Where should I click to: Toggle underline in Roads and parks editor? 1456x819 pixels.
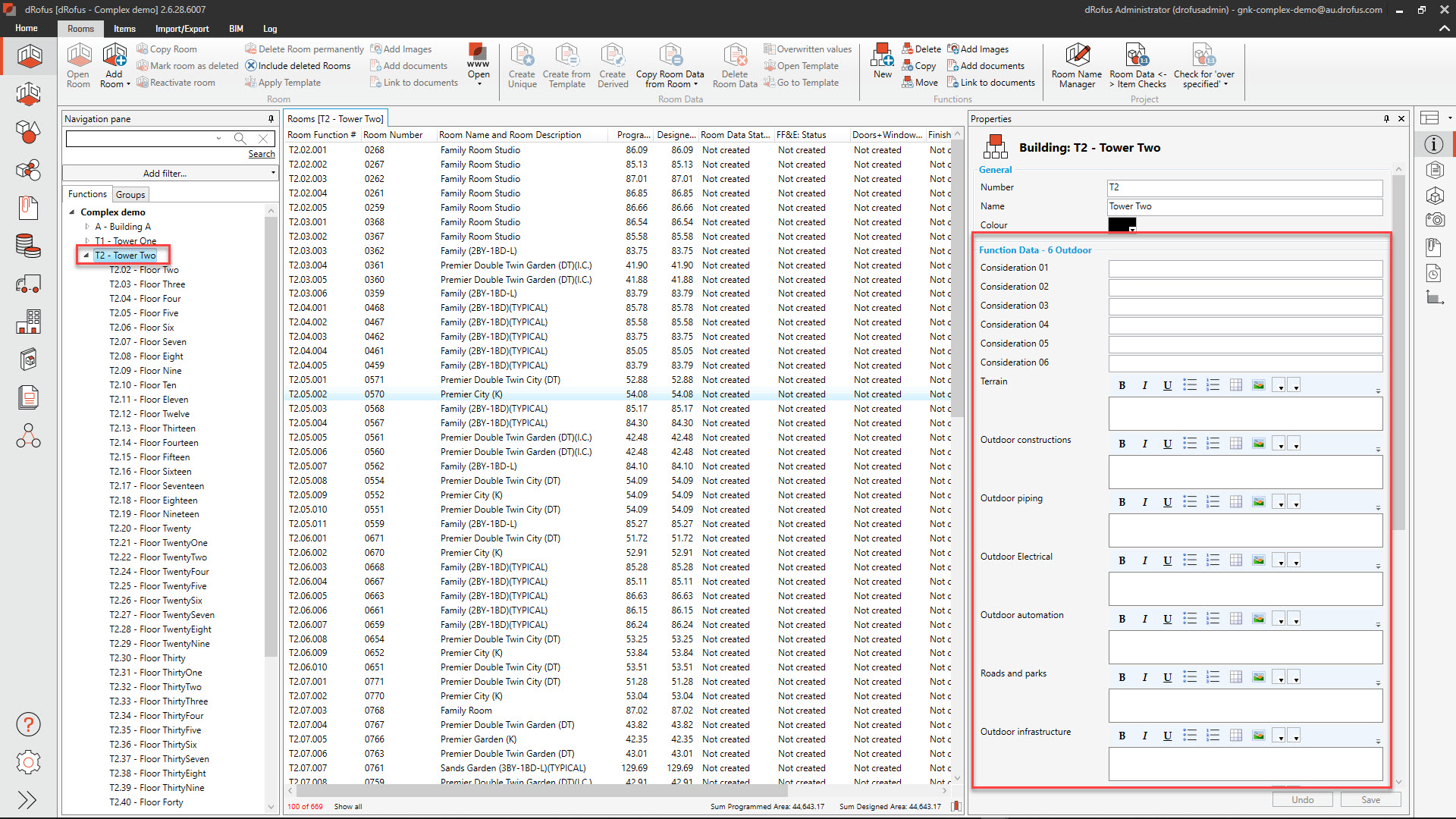tap(1167, 677)
